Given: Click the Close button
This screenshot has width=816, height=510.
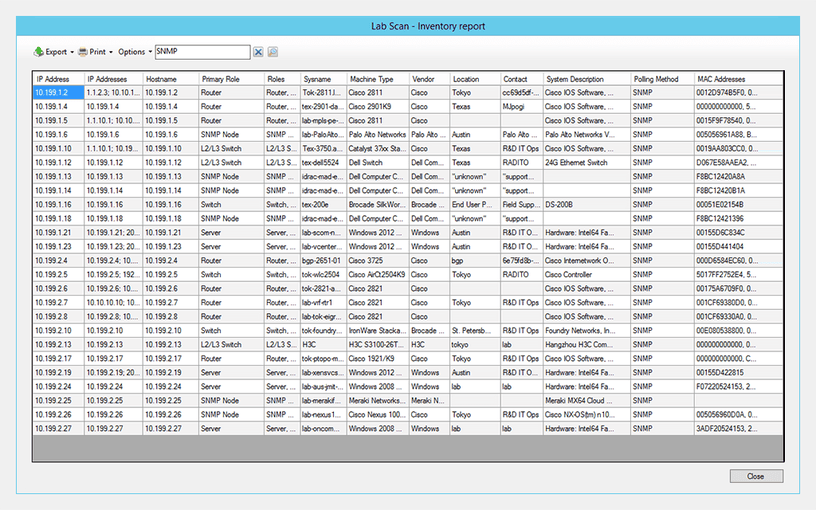Looking at the screenshot, I should (756, 476).
